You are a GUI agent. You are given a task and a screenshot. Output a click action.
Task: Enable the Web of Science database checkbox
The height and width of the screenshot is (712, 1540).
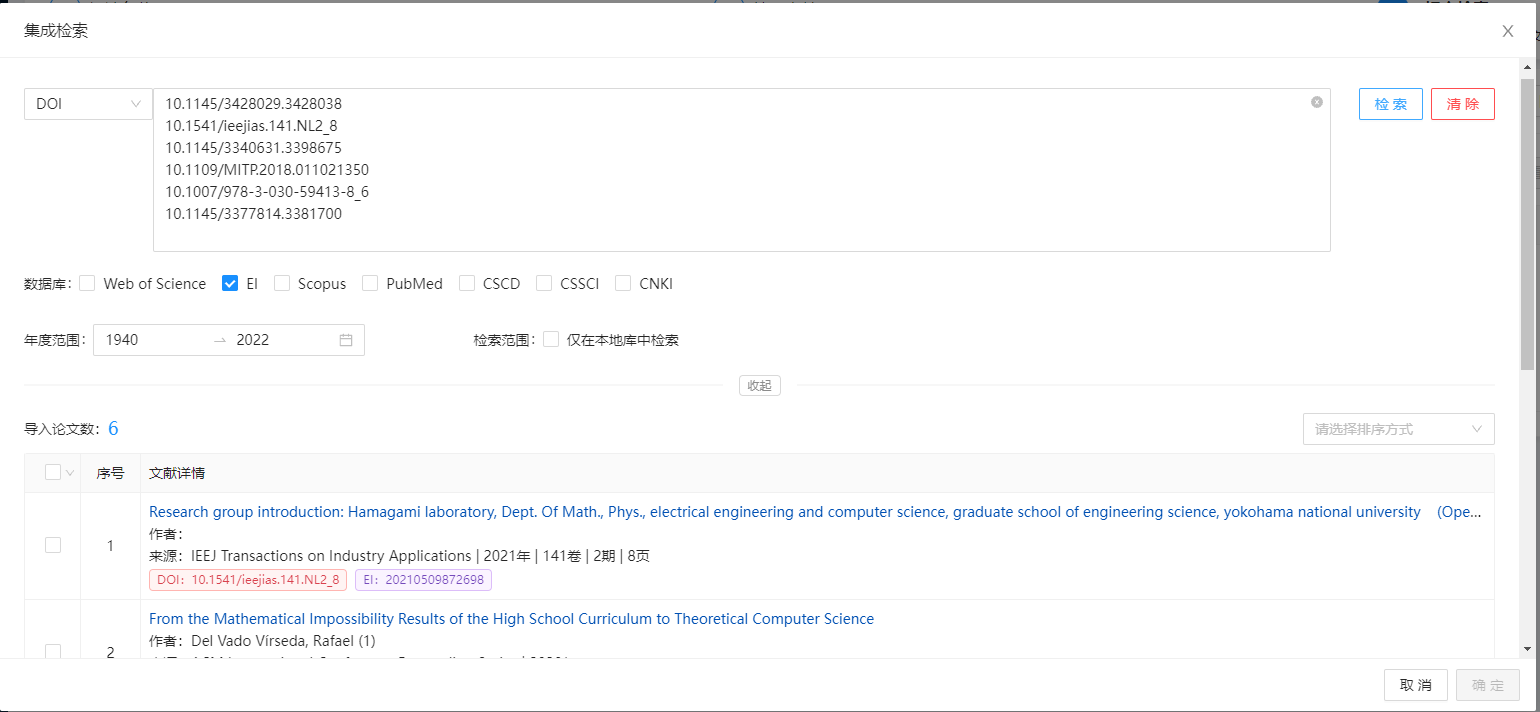(87, 284)
